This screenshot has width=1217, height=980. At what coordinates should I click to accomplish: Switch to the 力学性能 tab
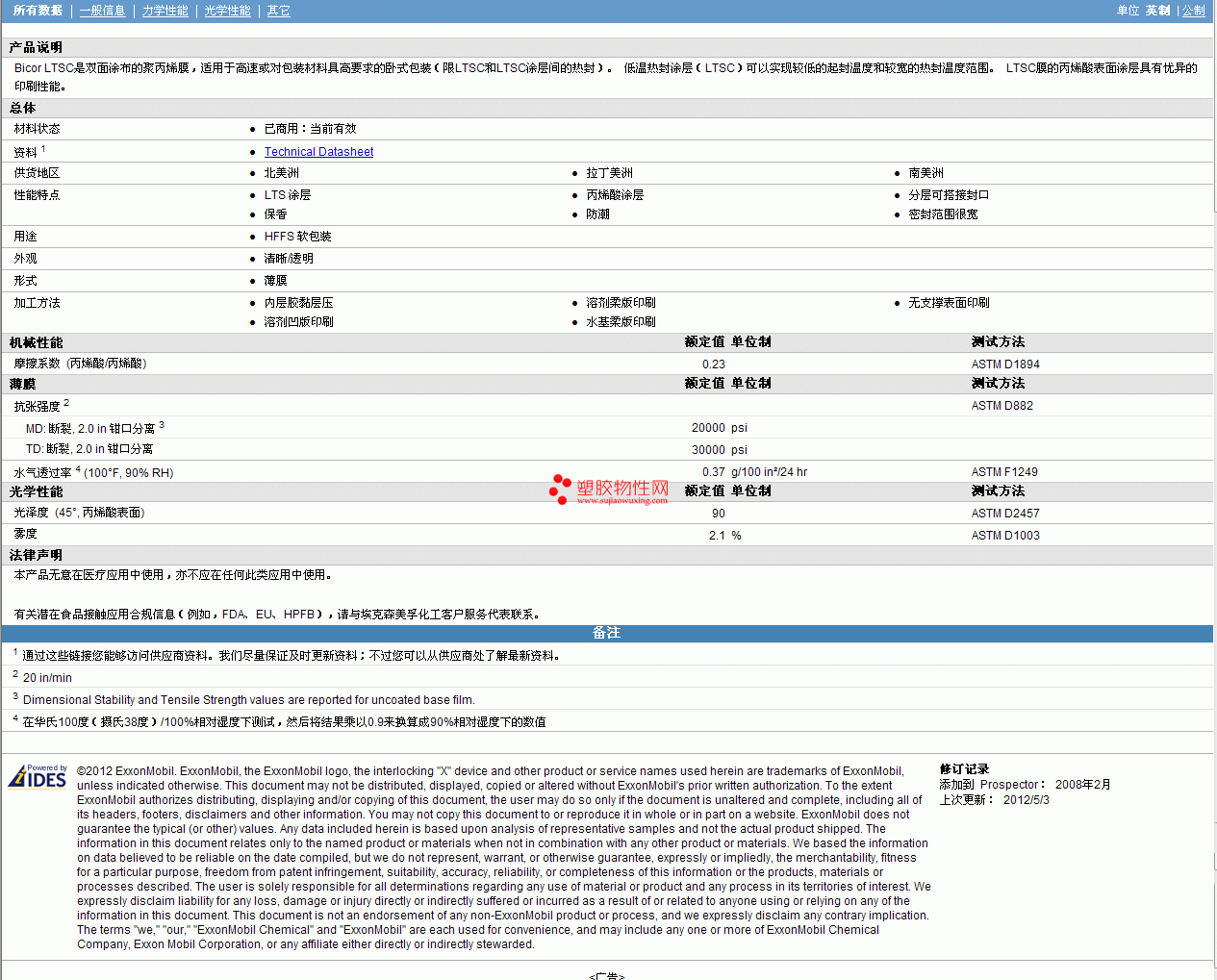tap(165, 11)
